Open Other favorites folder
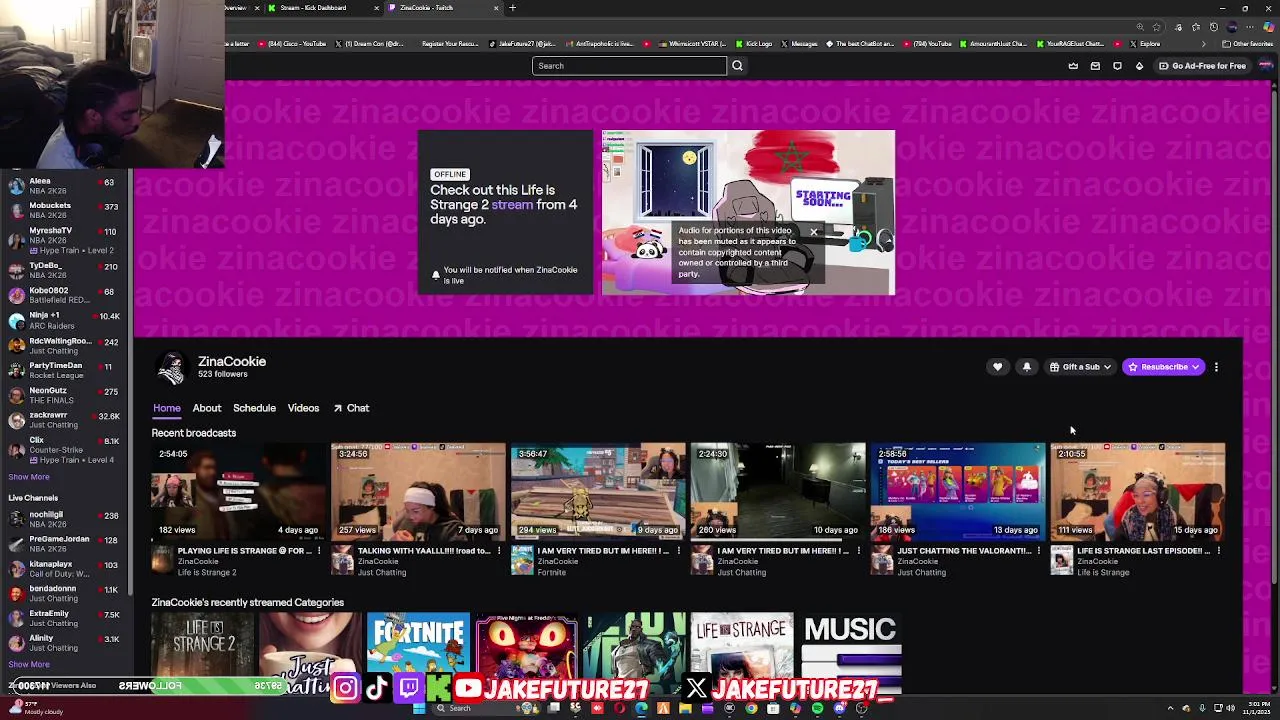The height and width of the screenshot is (720, 1280). (x=1247, y=44)
